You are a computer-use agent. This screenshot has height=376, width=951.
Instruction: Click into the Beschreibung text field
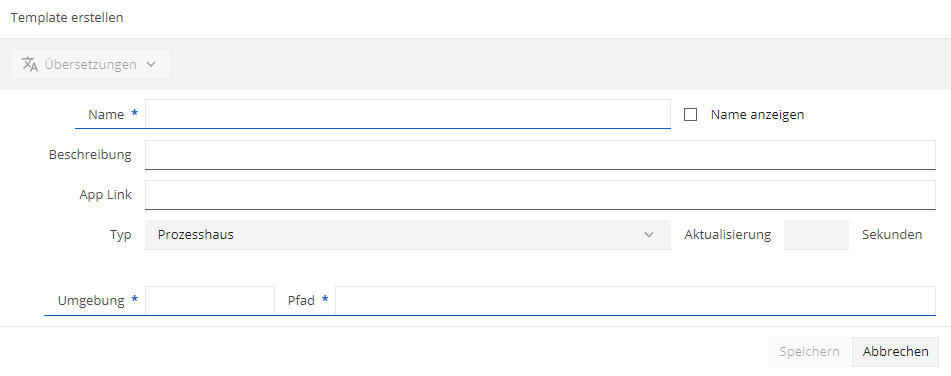tap(540, 155)
